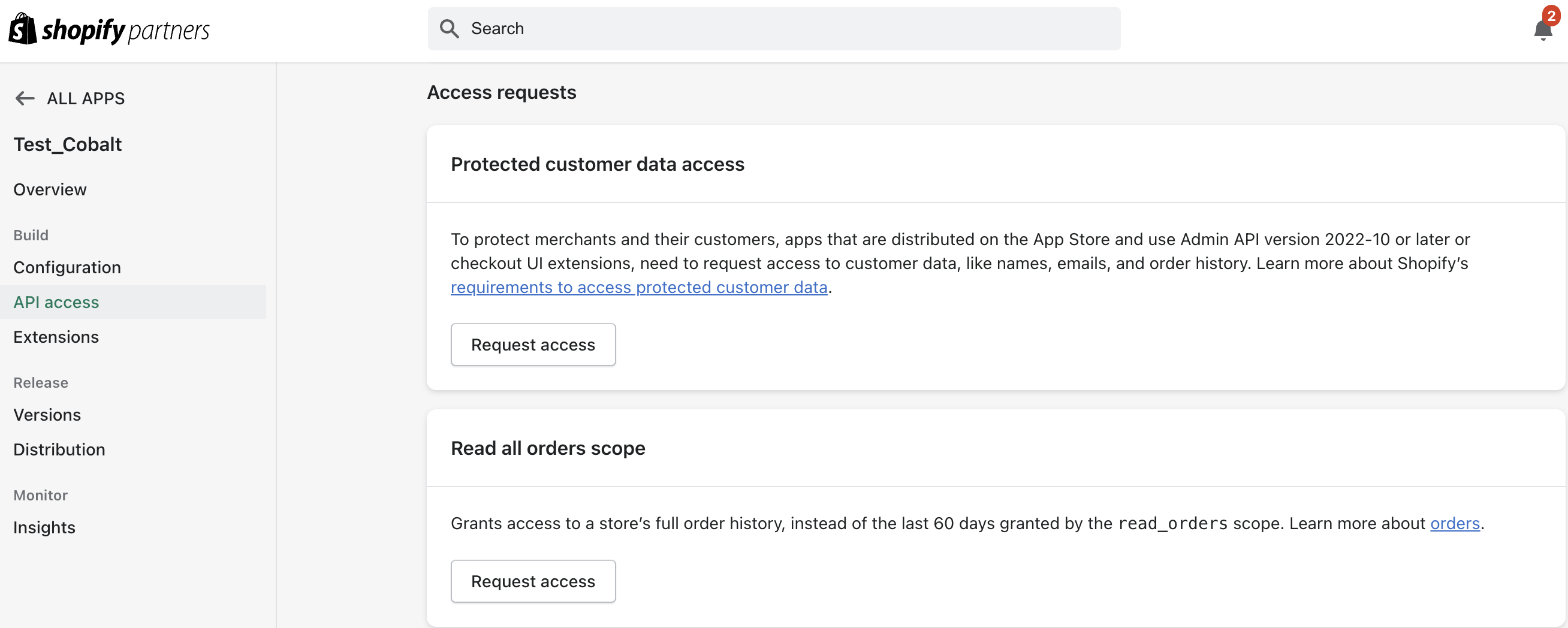1568x628 pixels.
Task: Select Configuration under Build
Action: coord(67,267)
